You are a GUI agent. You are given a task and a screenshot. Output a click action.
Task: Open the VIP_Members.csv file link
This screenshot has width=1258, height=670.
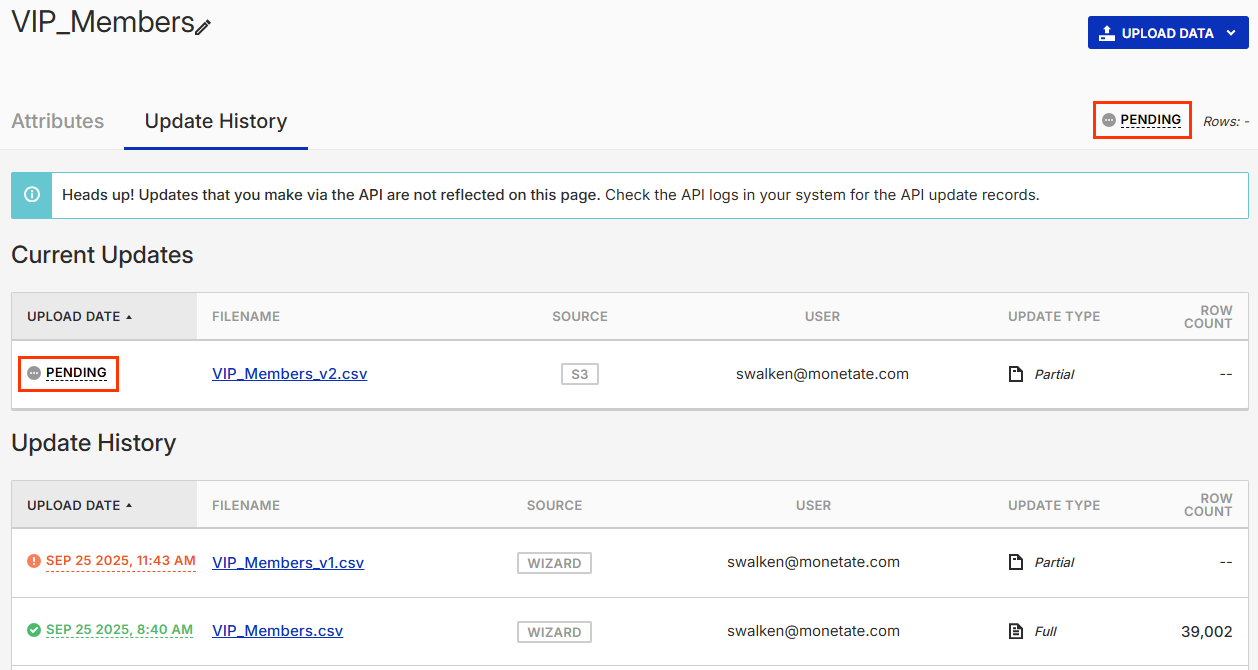click(x=277, y=631)
